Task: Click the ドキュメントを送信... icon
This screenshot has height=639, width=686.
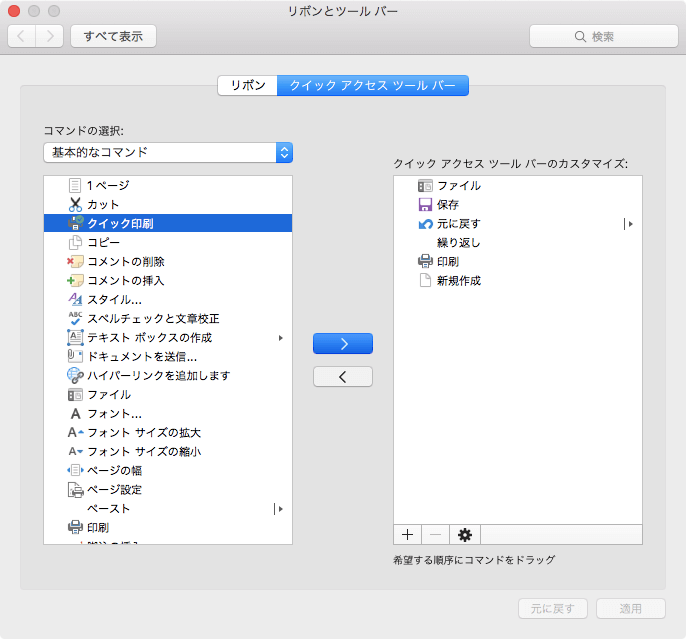Action: pos(75,356)
